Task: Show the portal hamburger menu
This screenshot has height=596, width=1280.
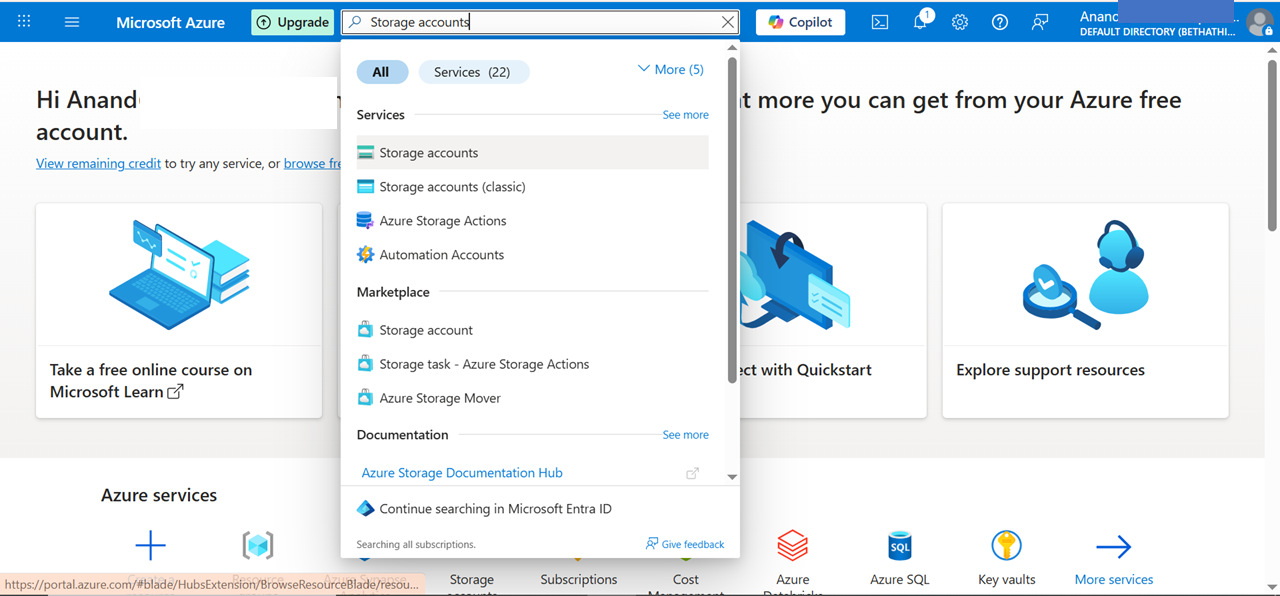Action: tap(72, 21)
